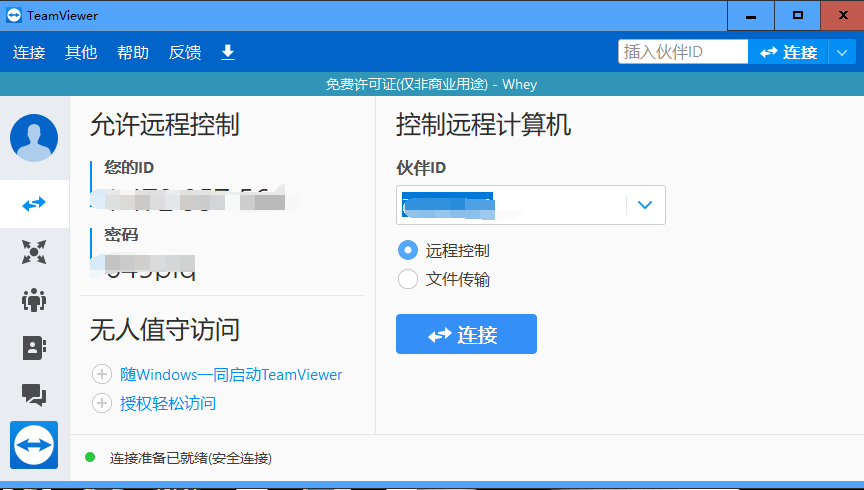Click the download update arrow icon
The image size is (864, 490).
coord(228,52)
